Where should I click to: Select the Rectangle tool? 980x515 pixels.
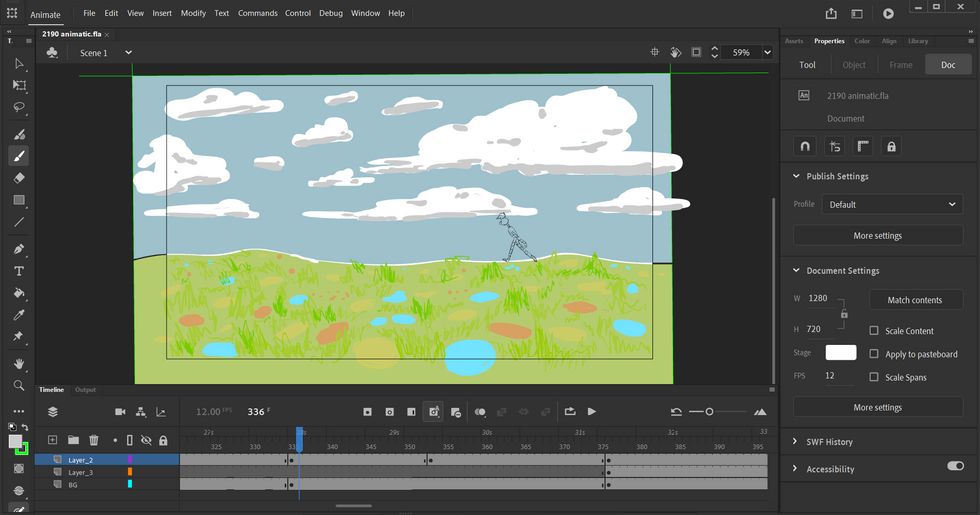[19, 200]
